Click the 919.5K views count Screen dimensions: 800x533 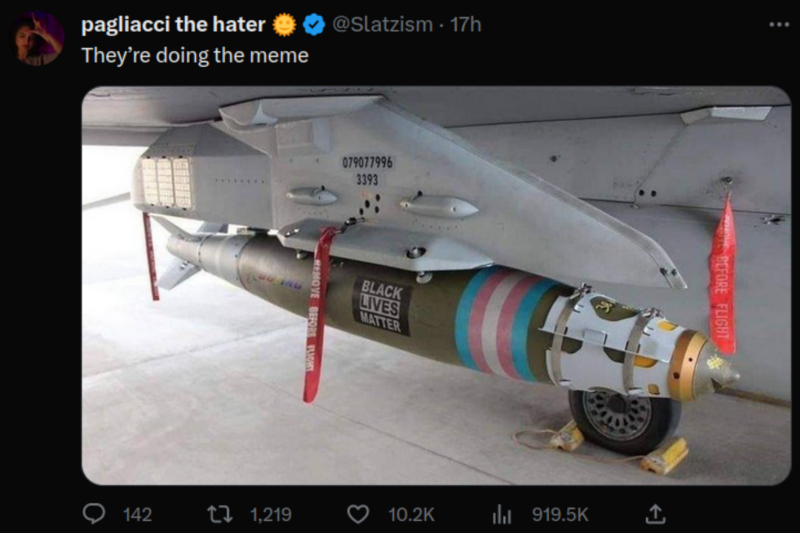pos(560,514)
